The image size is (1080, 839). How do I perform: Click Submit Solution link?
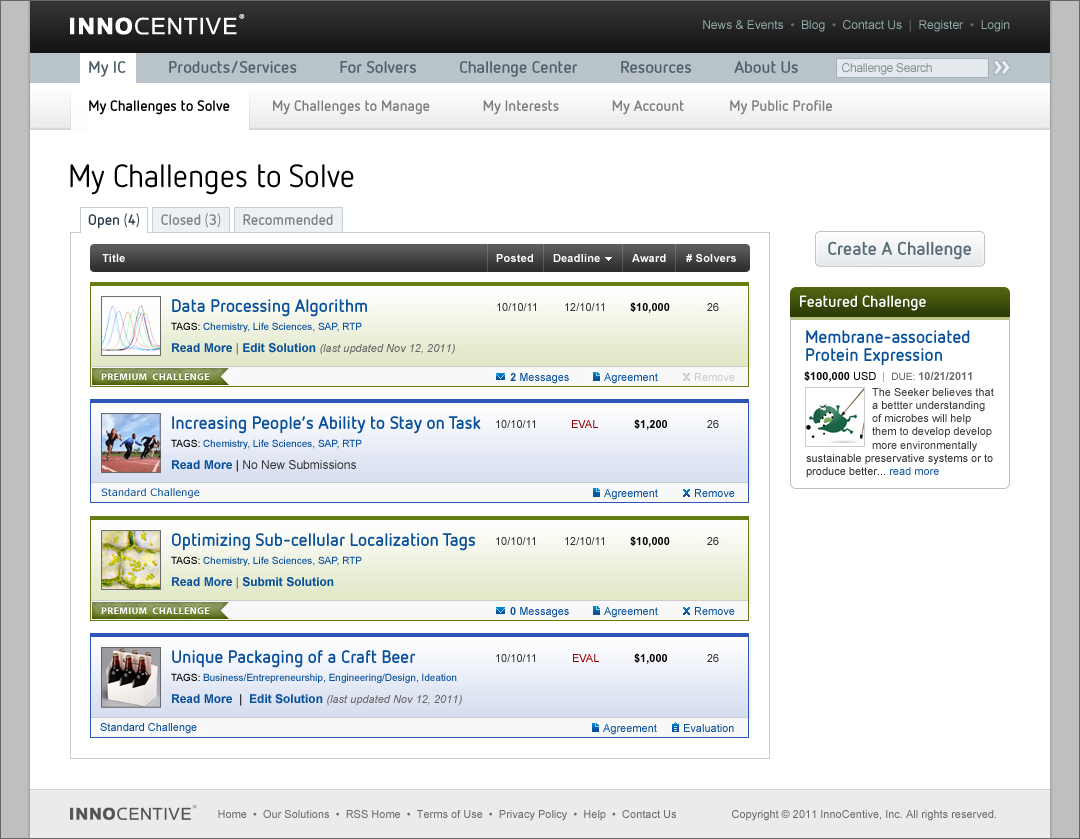288,581
